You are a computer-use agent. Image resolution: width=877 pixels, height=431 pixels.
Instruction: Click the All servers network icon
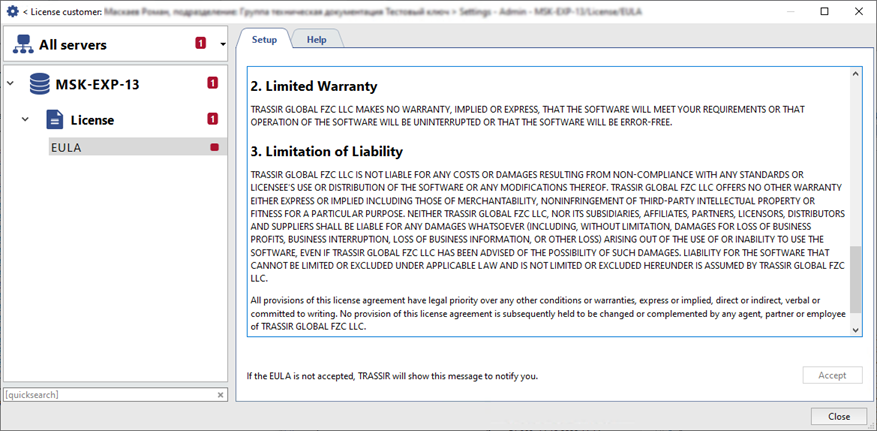[22, 44]
